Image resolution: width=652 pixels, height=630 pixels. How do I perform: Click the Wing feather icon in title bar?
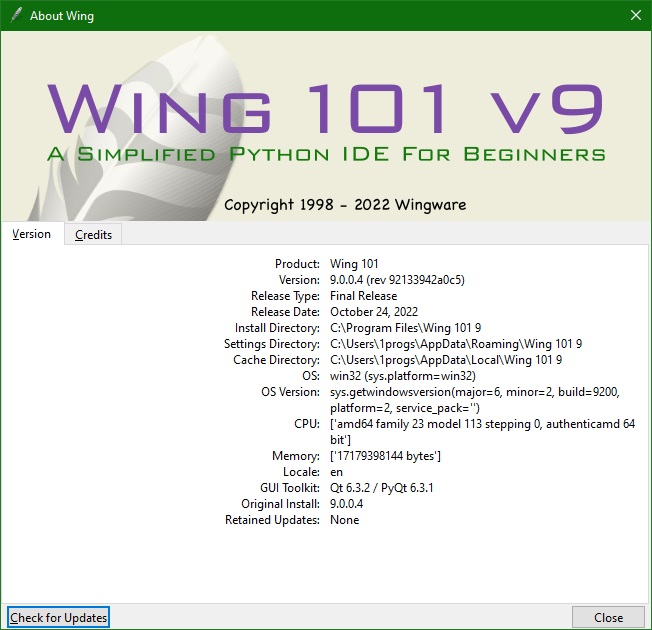point(16,15)
